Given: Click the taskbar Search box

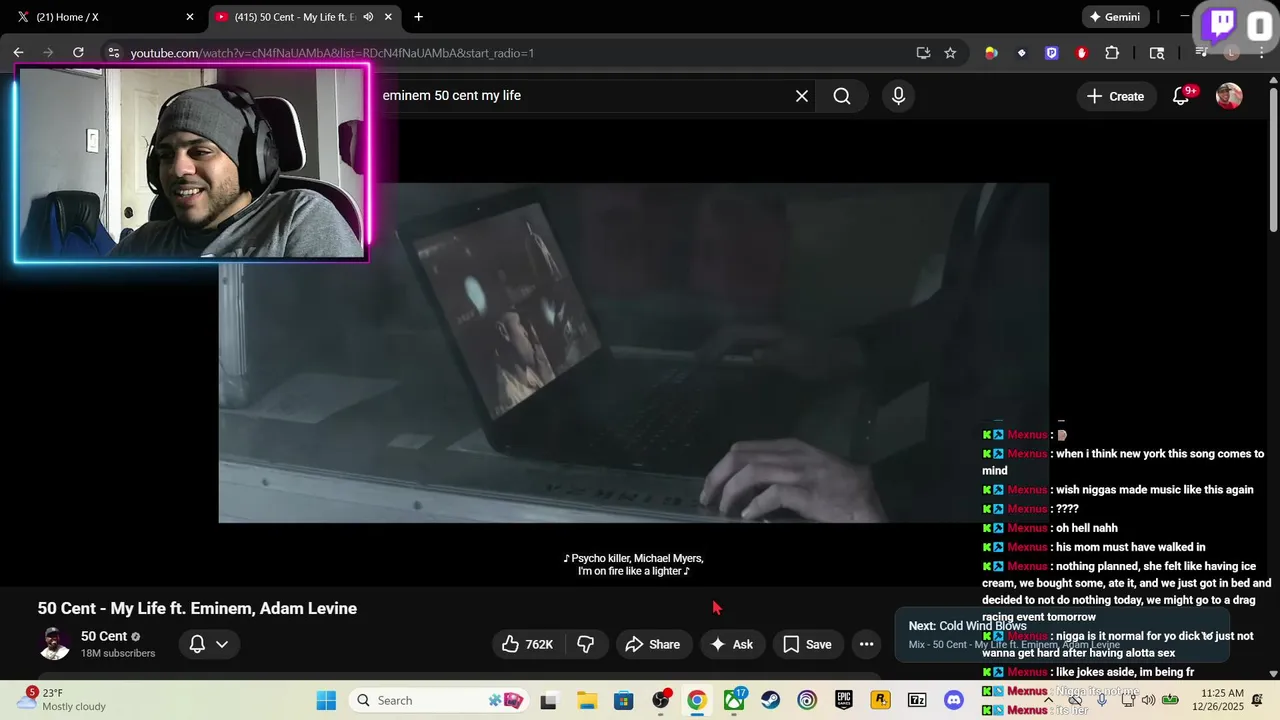Looking at the screenshot, I should click(x=440, y=700).
